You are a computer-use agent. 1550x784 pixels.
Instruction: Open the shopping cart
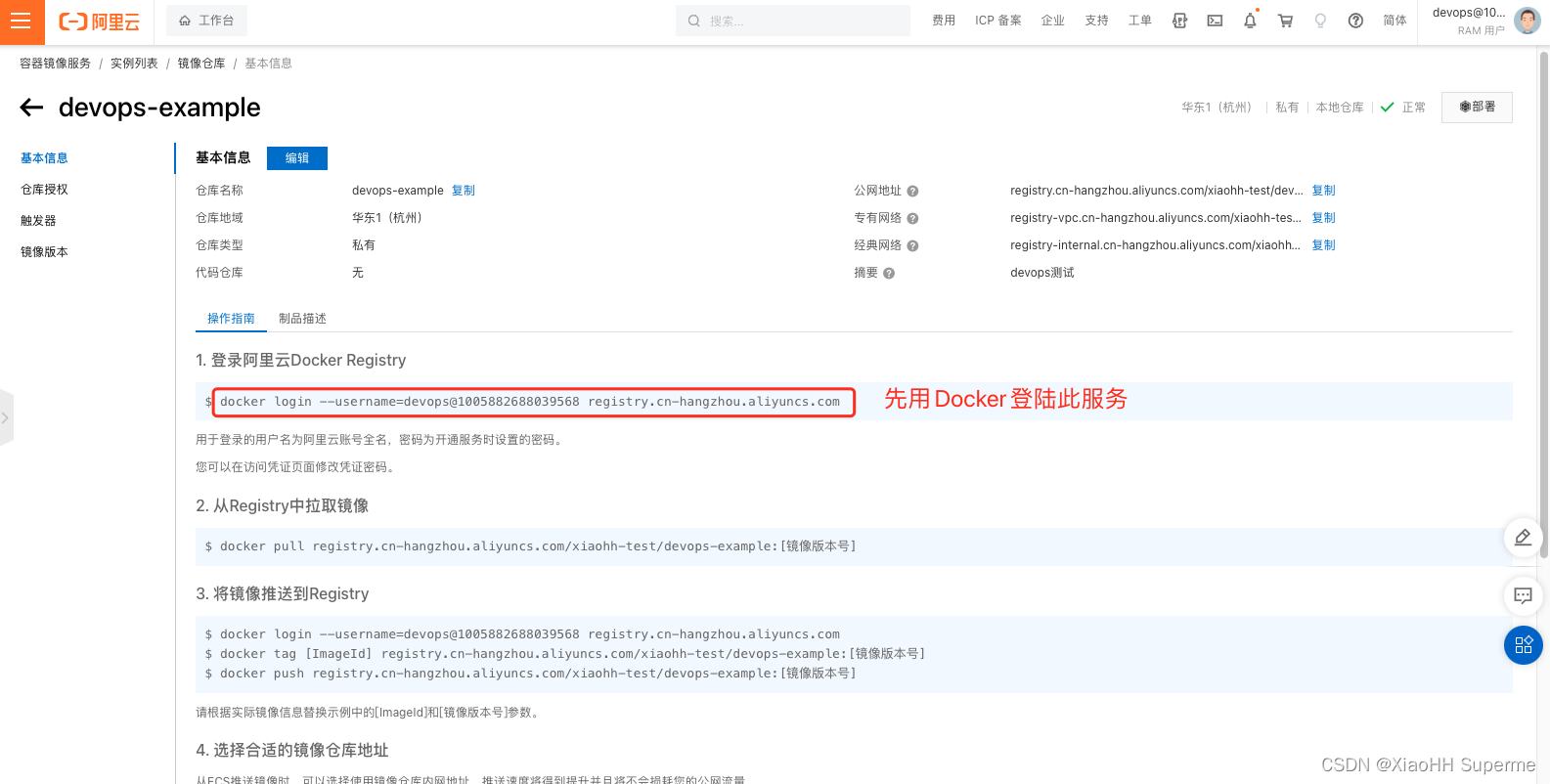click(1285, 21)
